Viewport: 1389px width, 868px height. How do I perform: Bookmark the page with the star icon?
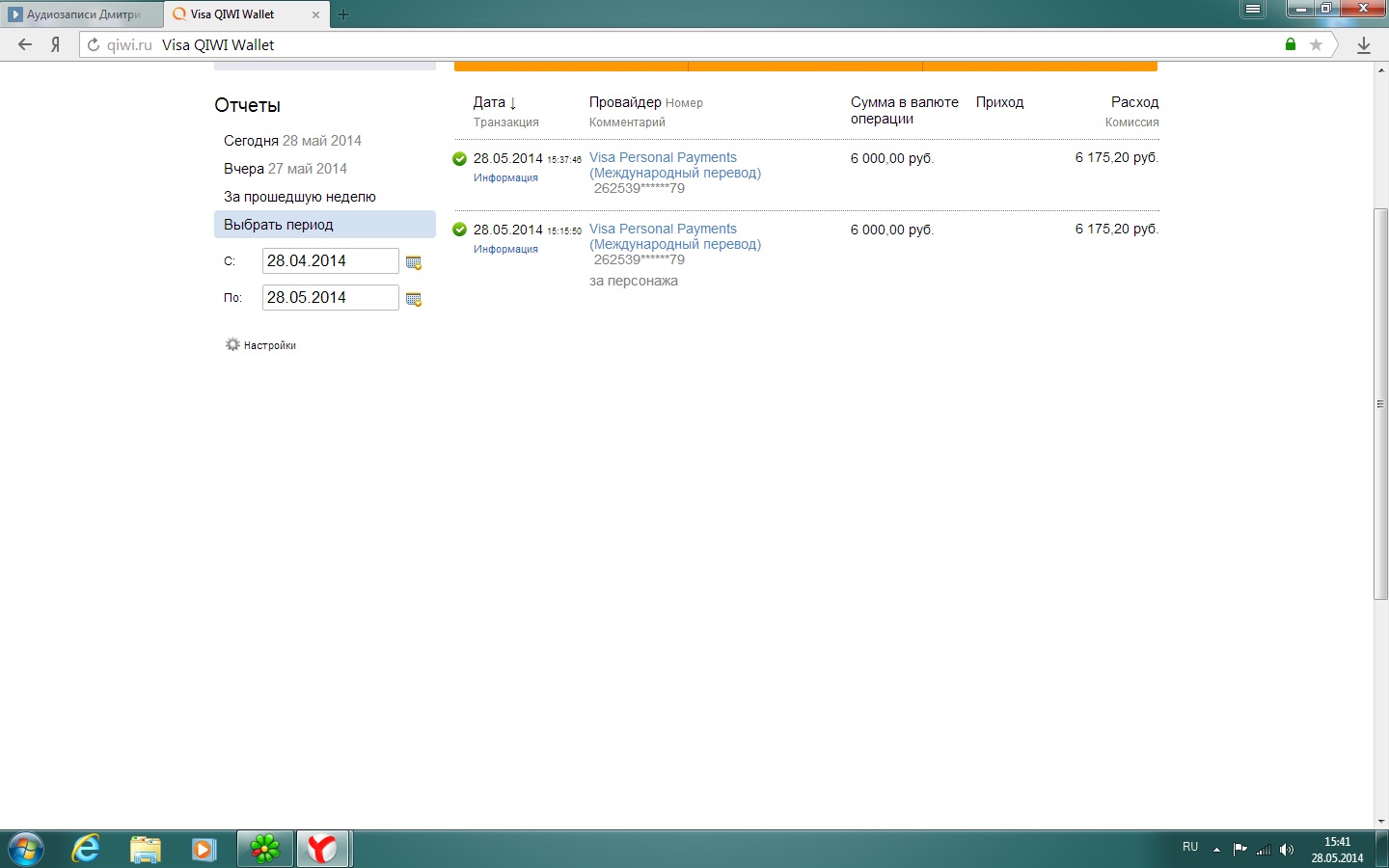pos(1316,44)
